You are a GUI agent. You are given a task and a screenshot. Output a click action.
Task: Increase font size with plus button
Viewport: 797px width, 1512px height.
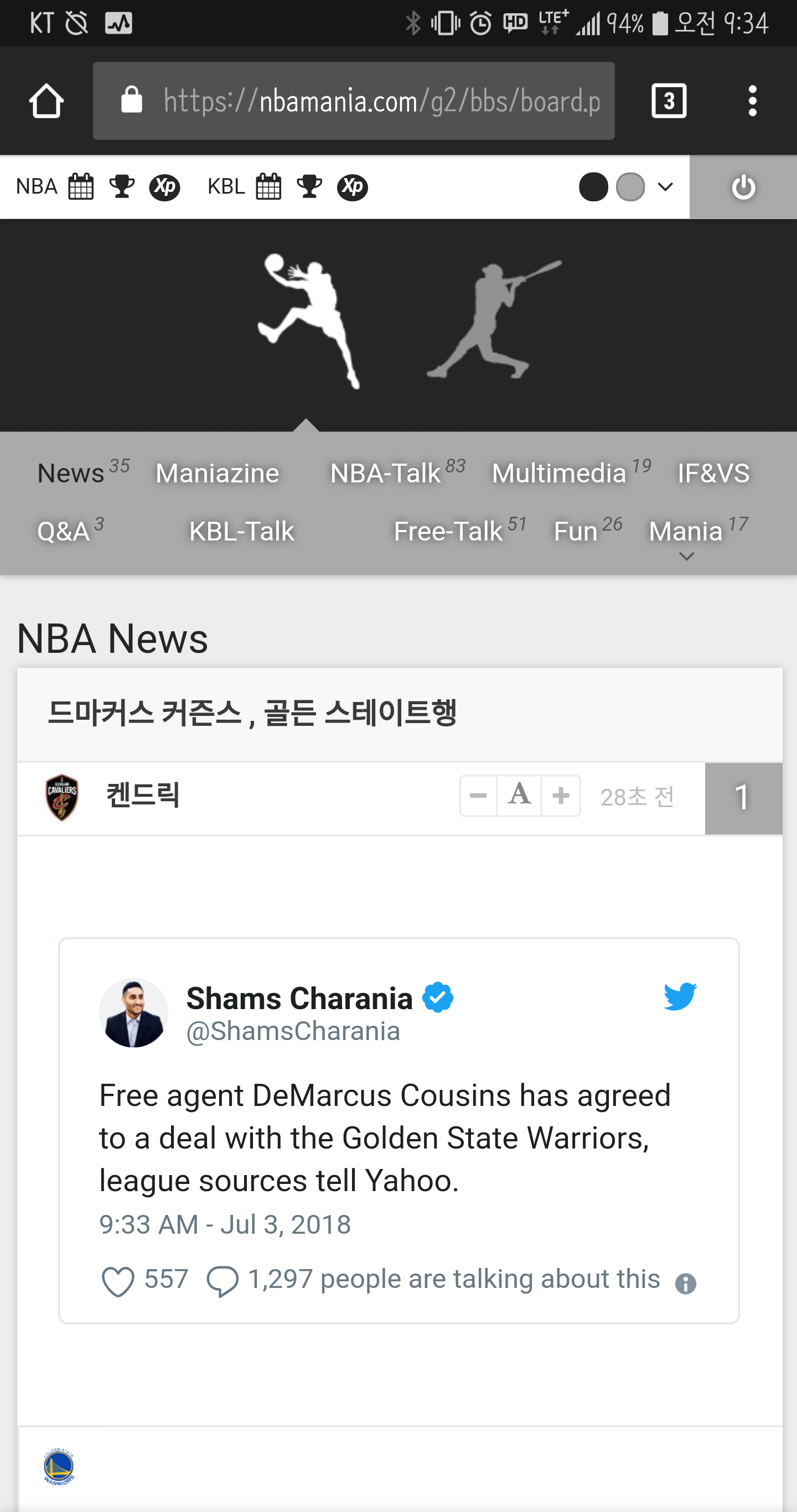point(561,796)
